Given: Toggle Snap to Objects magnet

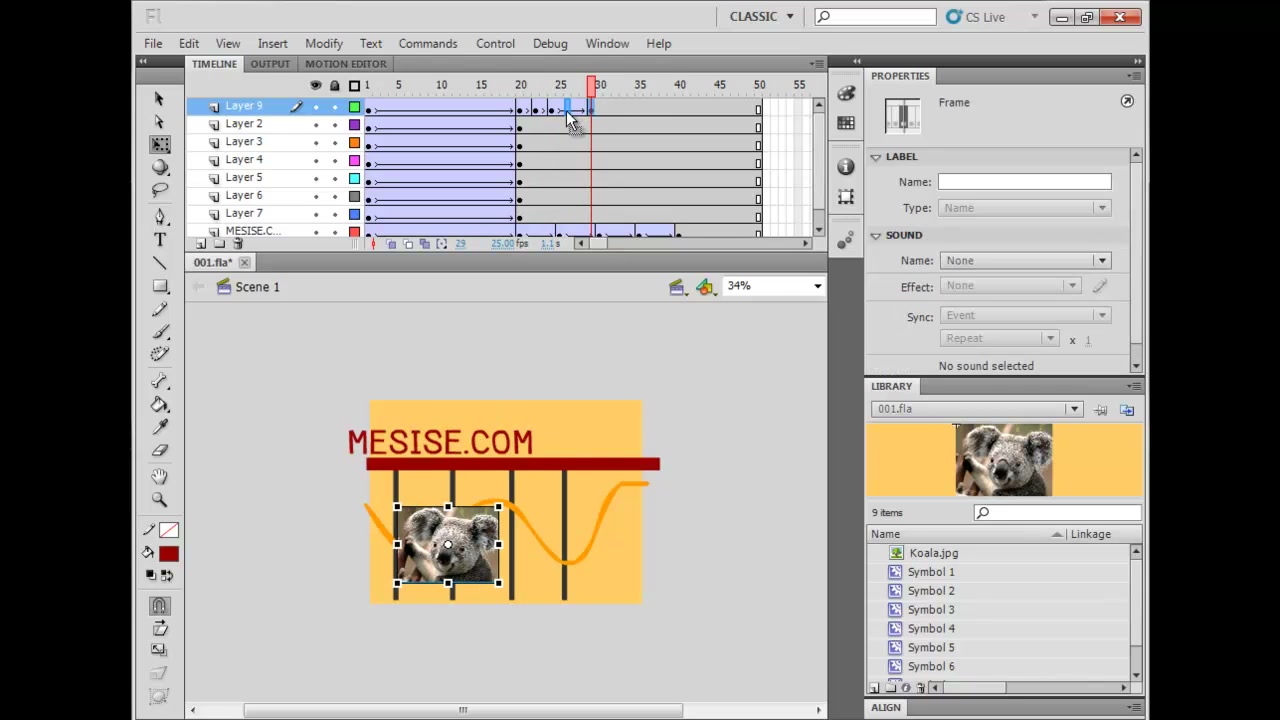Looking at the screenshot, I should [x=160, y=605].
